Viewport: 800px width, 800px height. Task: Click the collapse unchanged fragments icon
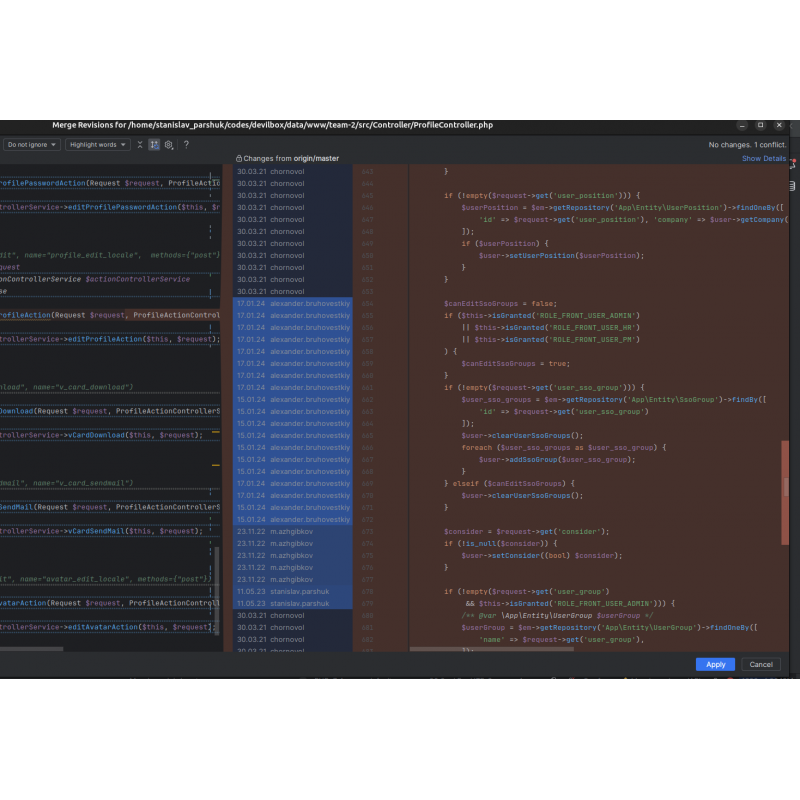tap(140, 145)
